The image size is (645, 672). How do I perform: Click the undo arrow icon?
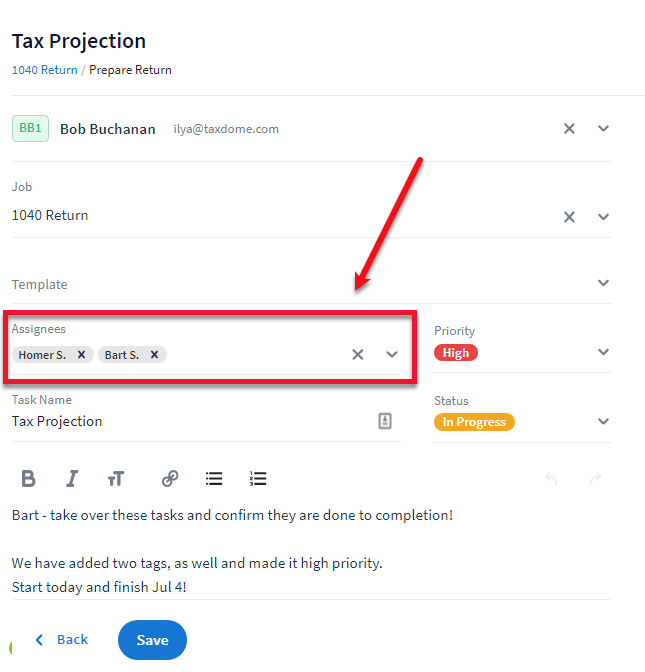[551, 479]
